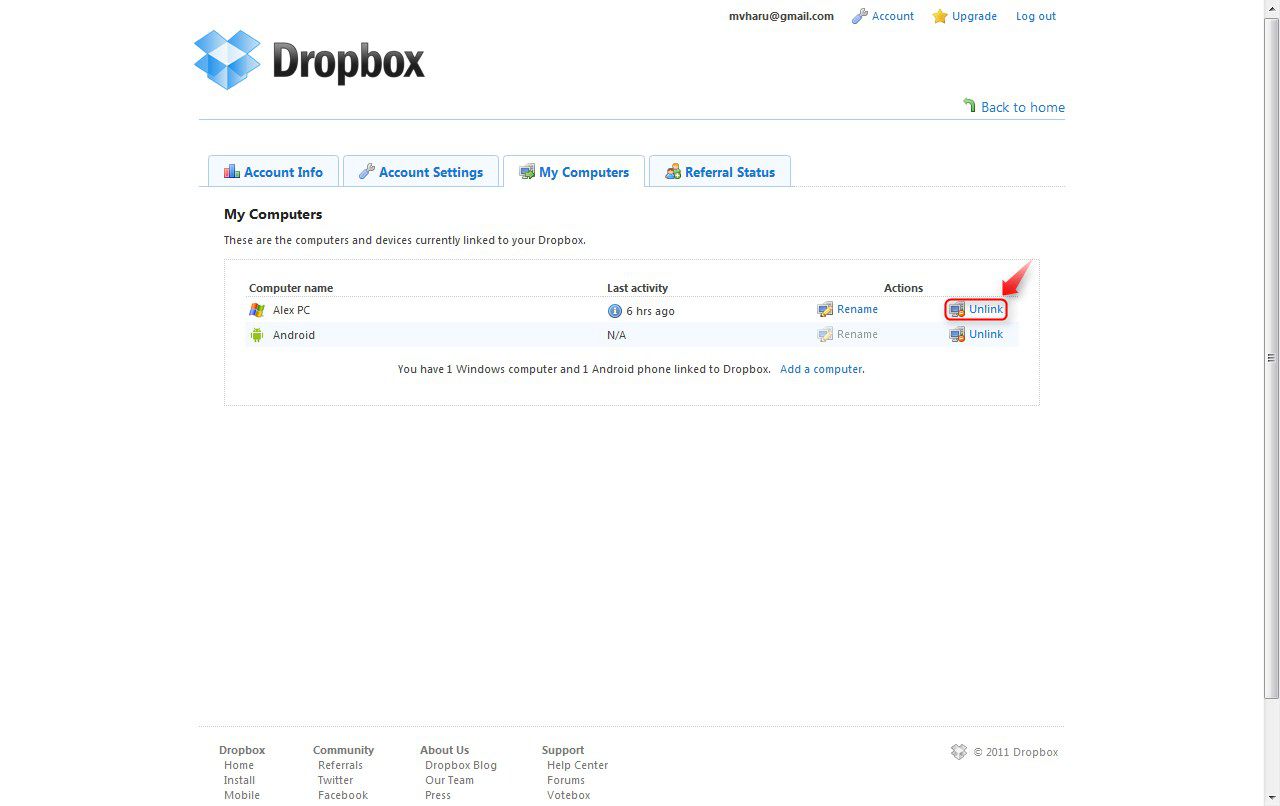Click the rename icon in the Android row
Screen dimensions: 1280x806
[x=825, y=335]
